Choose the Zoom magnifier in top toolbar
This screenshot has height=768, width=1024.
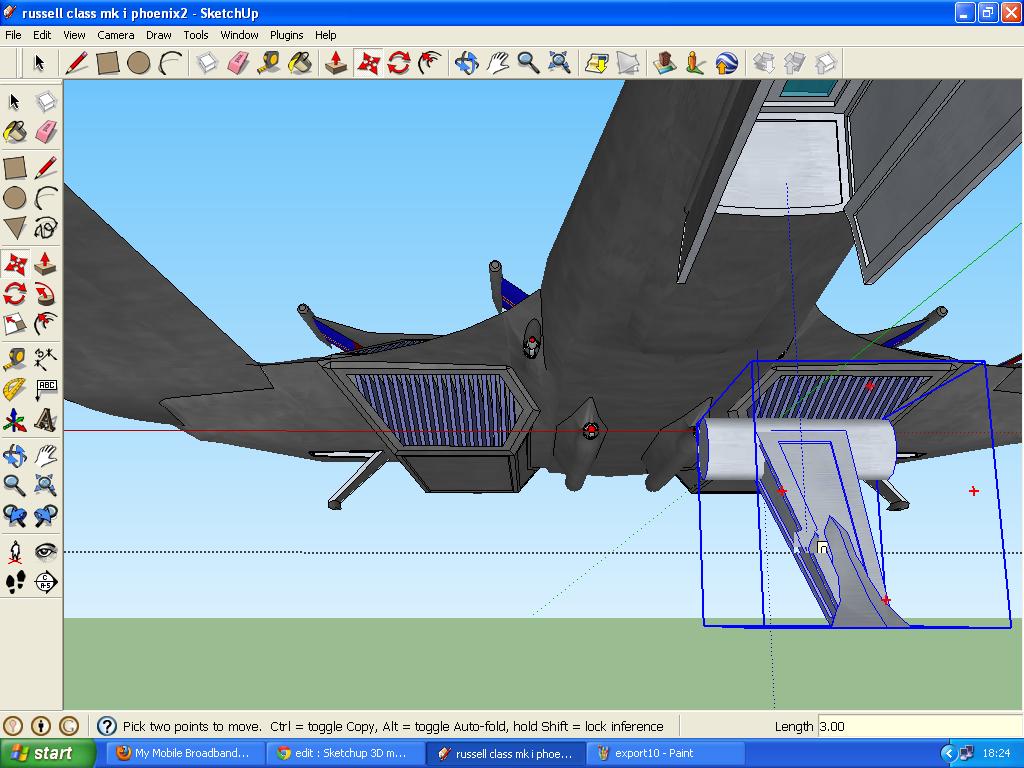click(x=528, y=63)
